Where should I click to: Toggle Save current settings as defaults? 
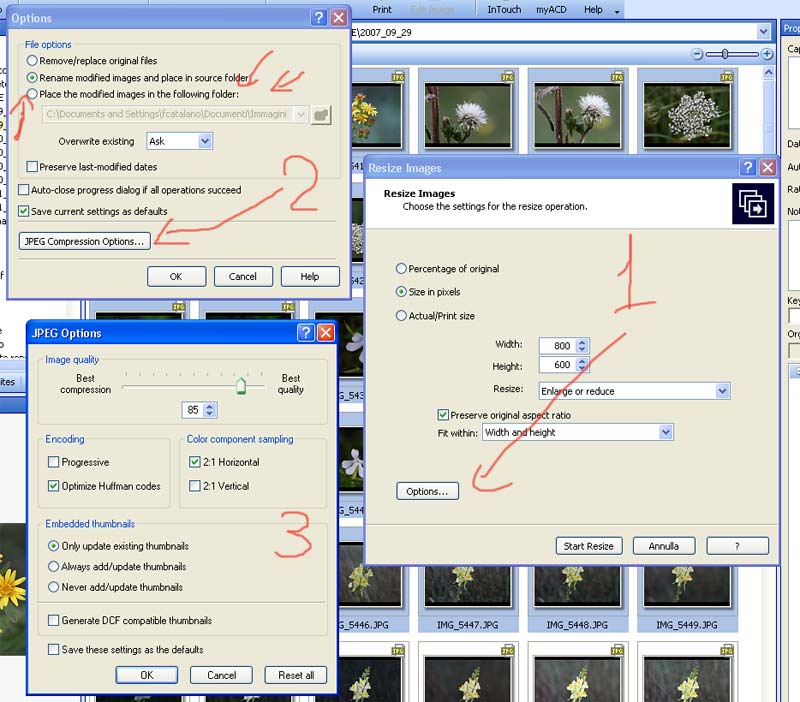coord(23,211)
